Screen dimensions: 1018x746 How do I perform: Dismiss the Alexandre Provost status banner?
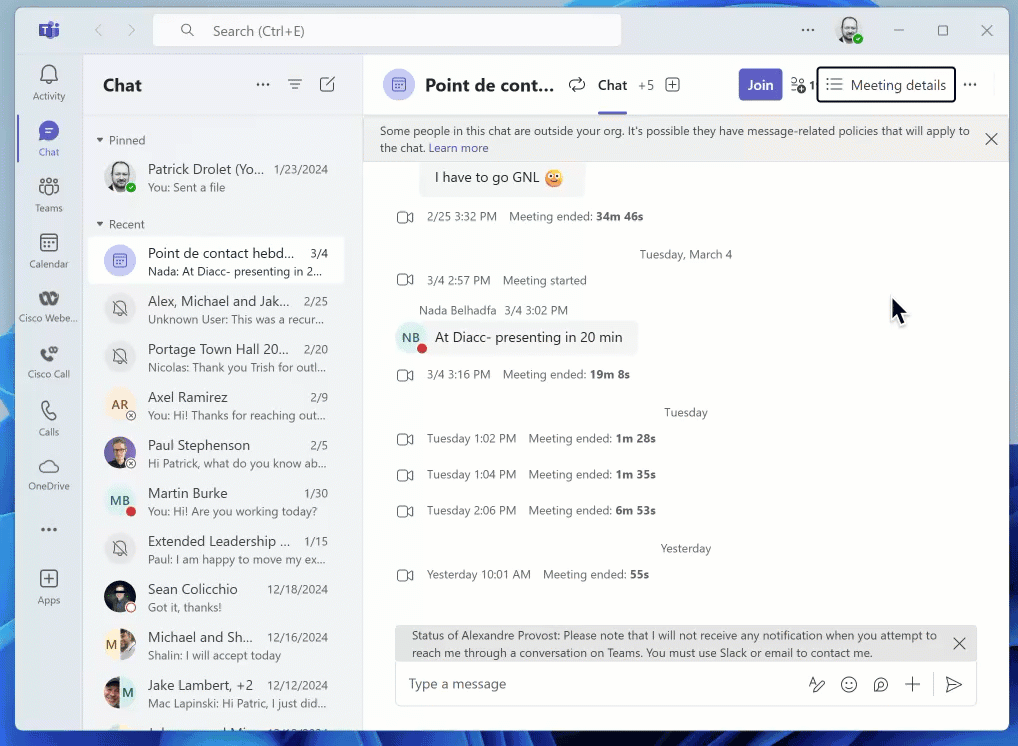959,644
